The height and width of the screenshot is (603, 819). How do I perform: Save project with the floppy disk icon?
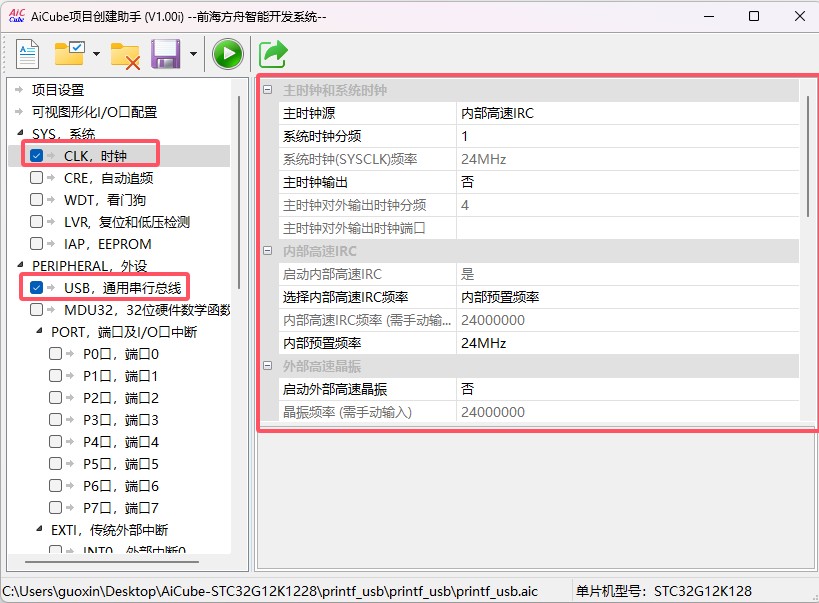(x=166, y=54)
